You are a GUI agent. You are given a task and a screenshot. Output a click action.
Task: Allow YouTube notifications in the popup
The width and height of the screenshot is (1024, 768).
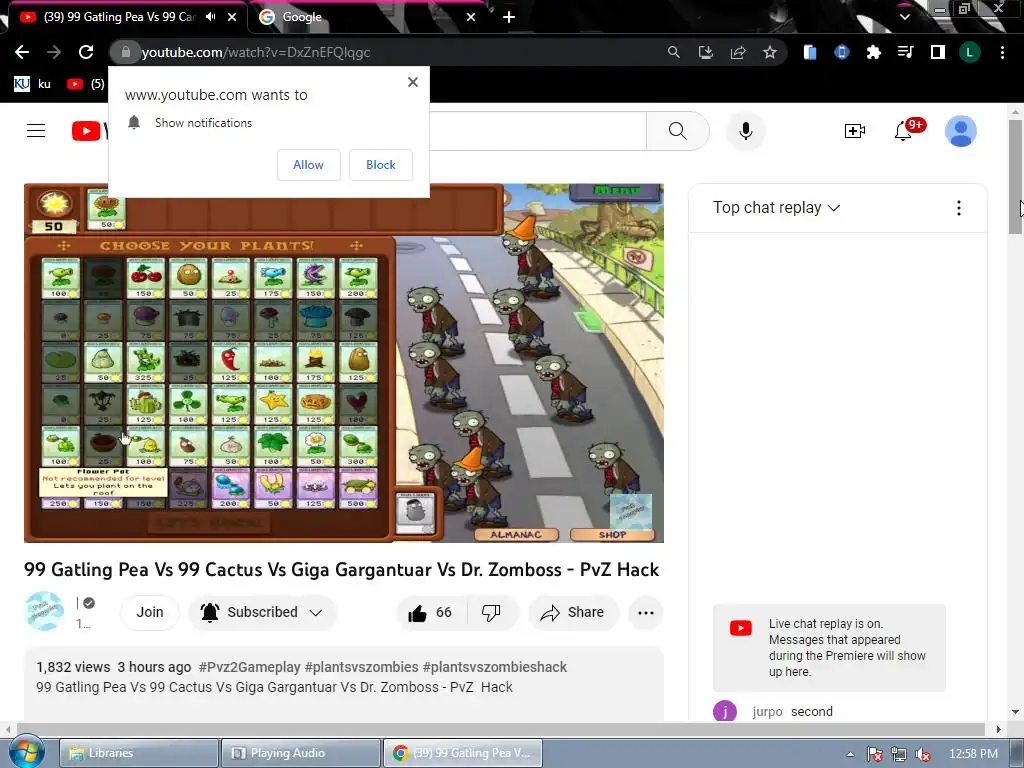[x=308, y=165]
